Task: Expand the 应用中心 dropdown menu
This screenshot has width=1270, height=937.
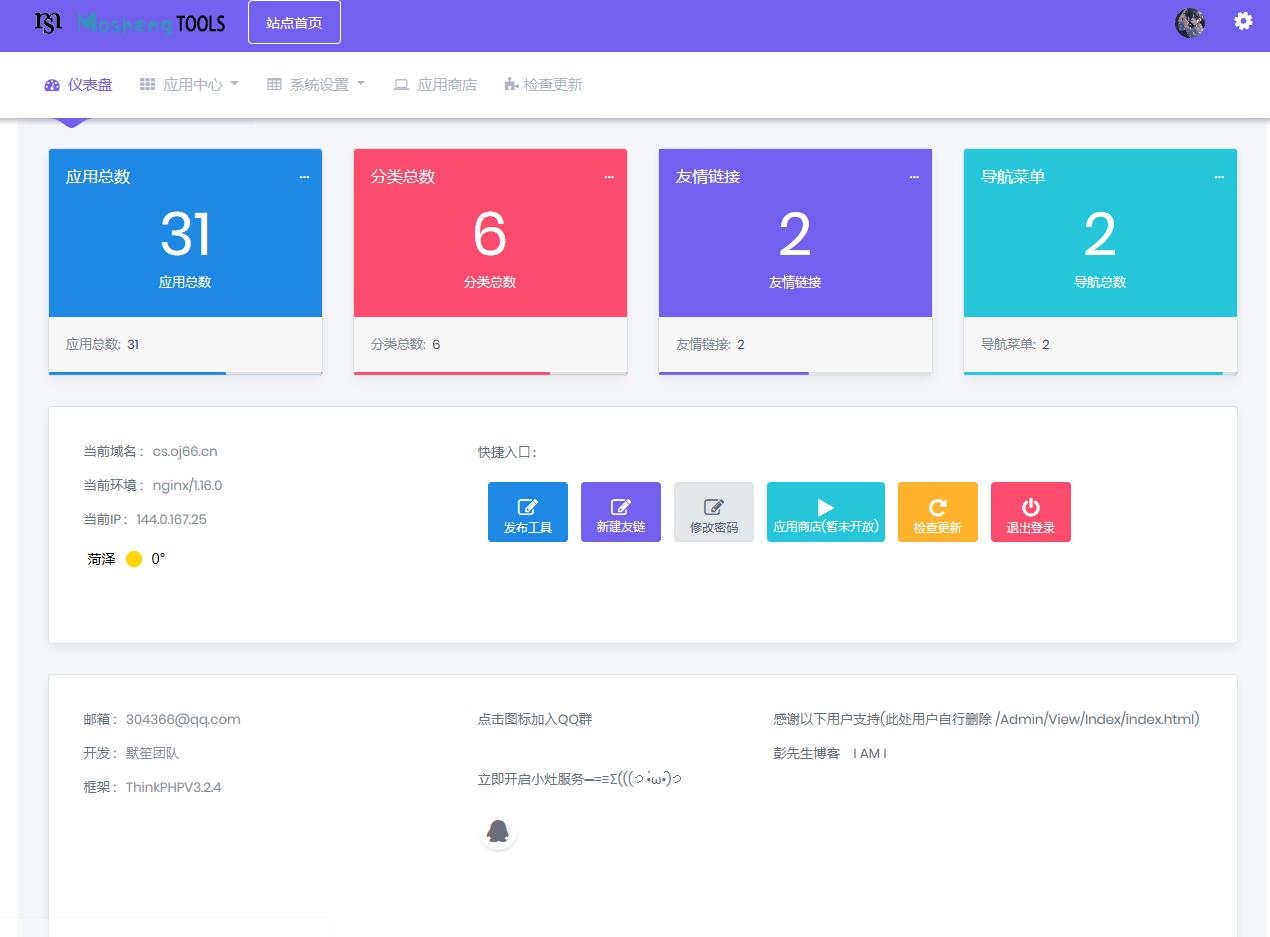Action: coord(190,85)
